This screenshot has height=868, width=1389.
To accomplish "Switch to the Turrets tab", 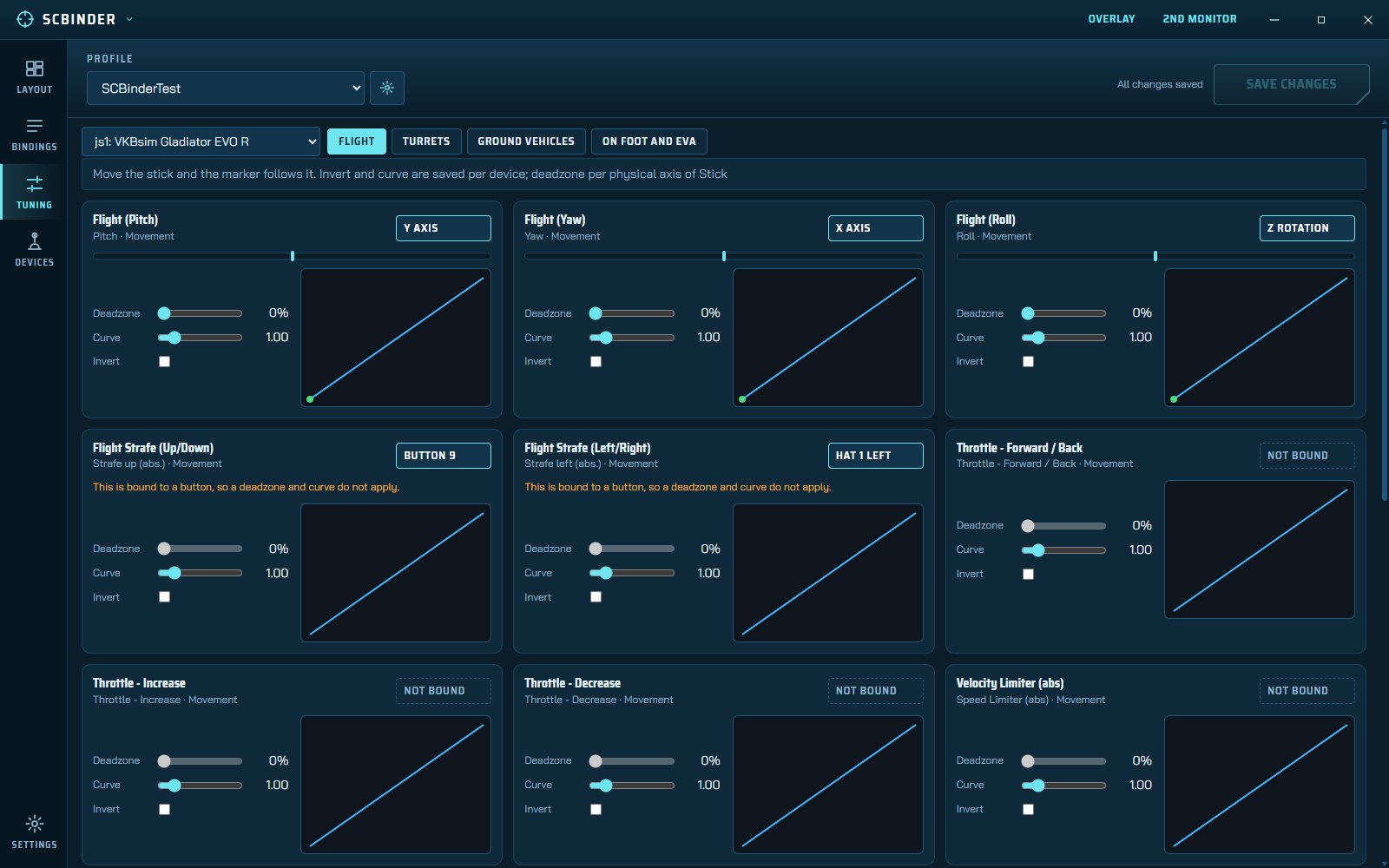I will coord(426,141).
